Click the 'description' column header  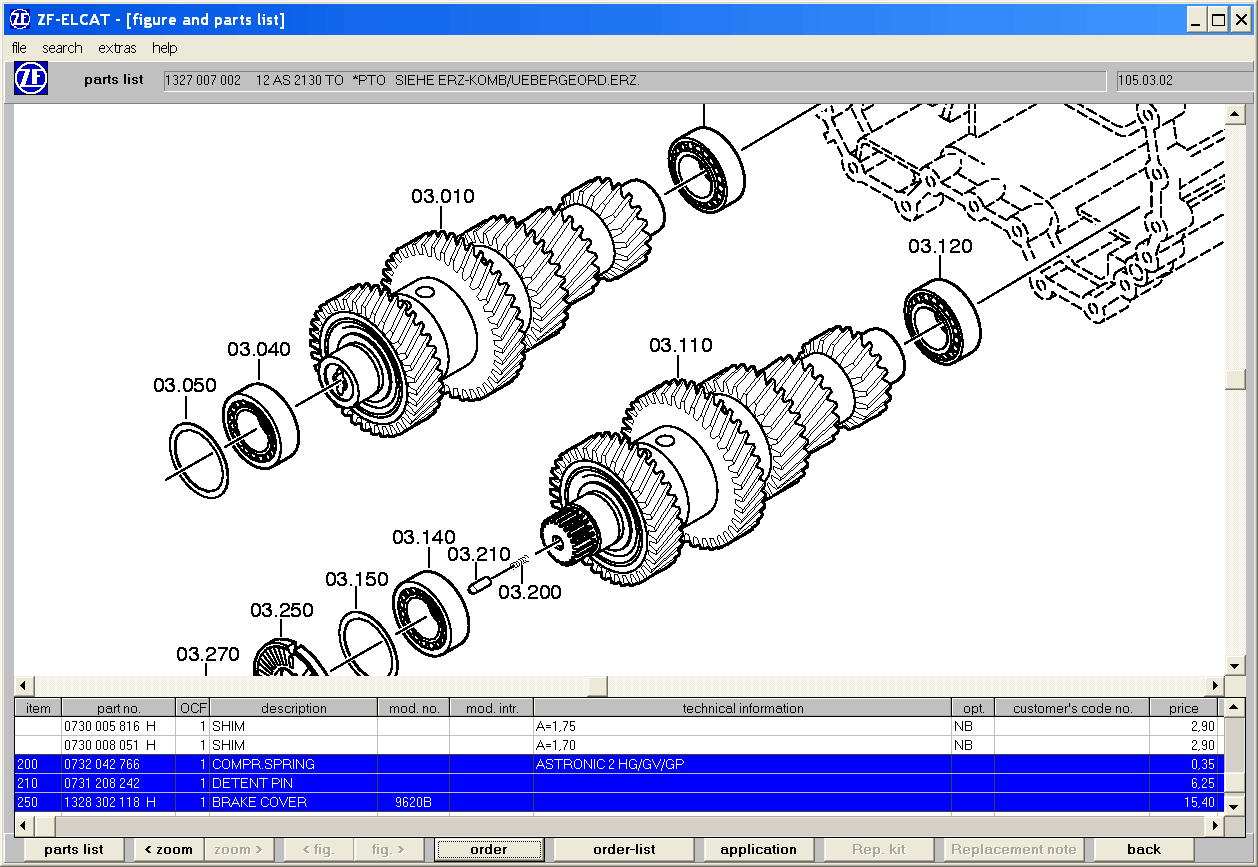(x=294, y=708)
